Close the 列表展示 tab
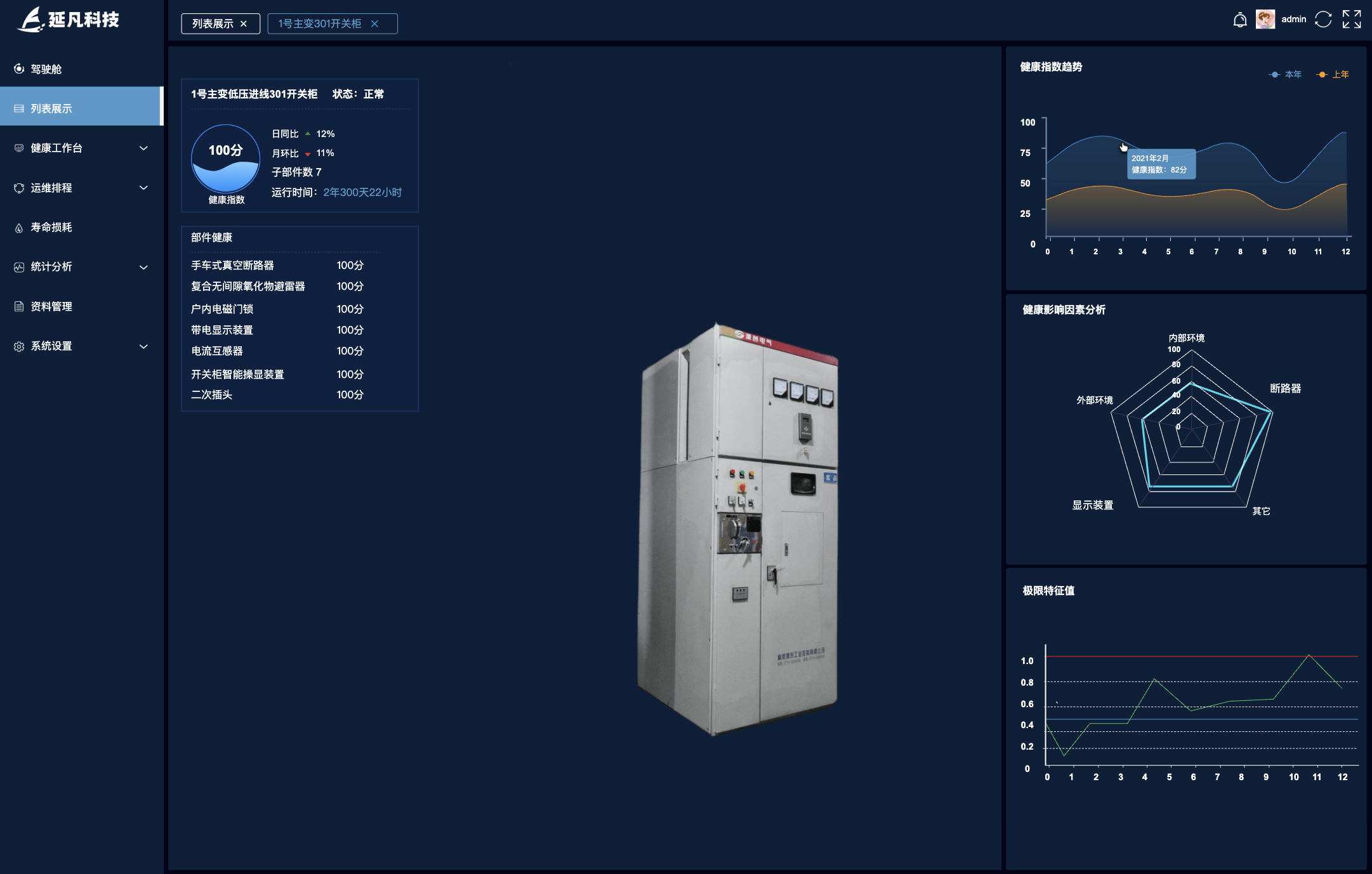Image resolution: width=1372 pixels, height=874 pixels. click(x=244, y=24)
